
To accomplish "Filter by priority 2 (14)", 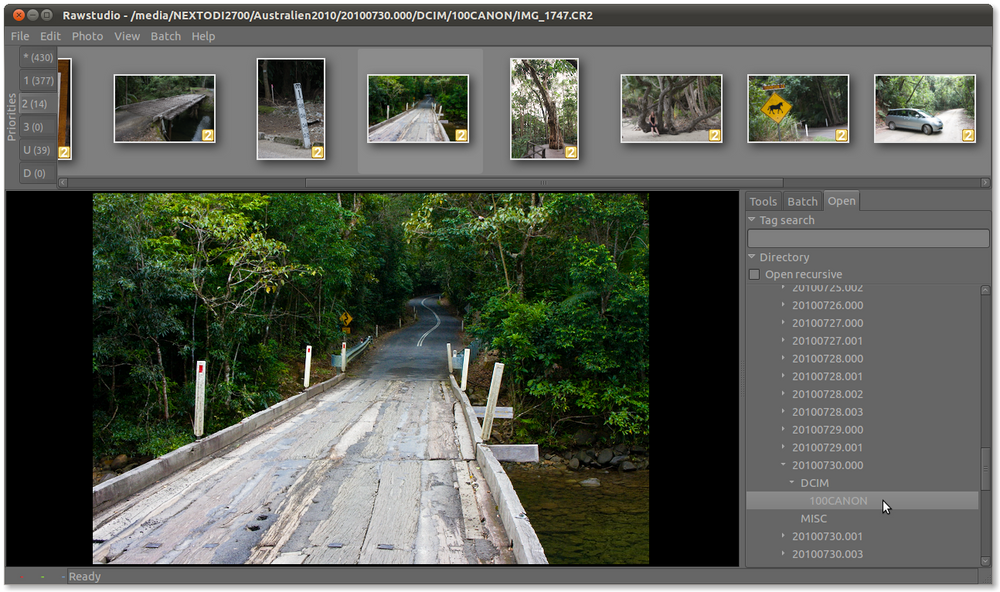I will (36, 103).
